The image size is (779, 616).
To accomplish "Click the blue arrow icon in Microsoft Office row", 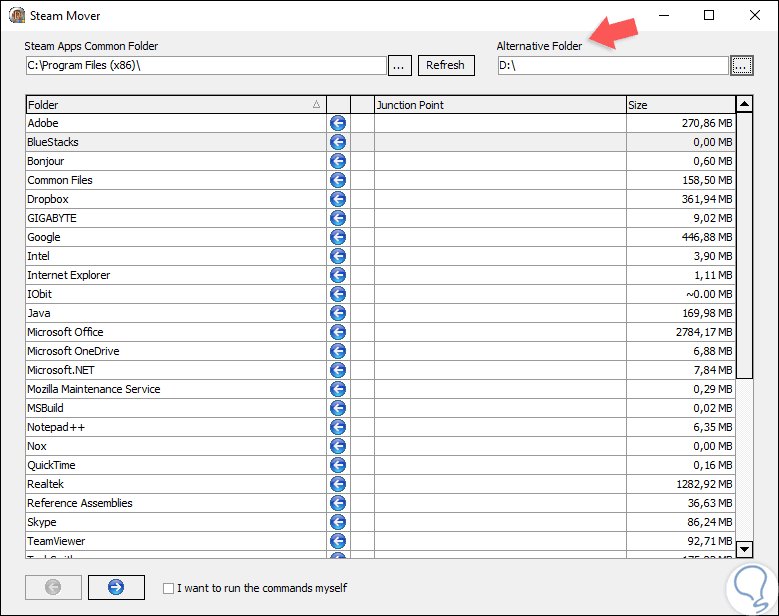I will 338,332.
